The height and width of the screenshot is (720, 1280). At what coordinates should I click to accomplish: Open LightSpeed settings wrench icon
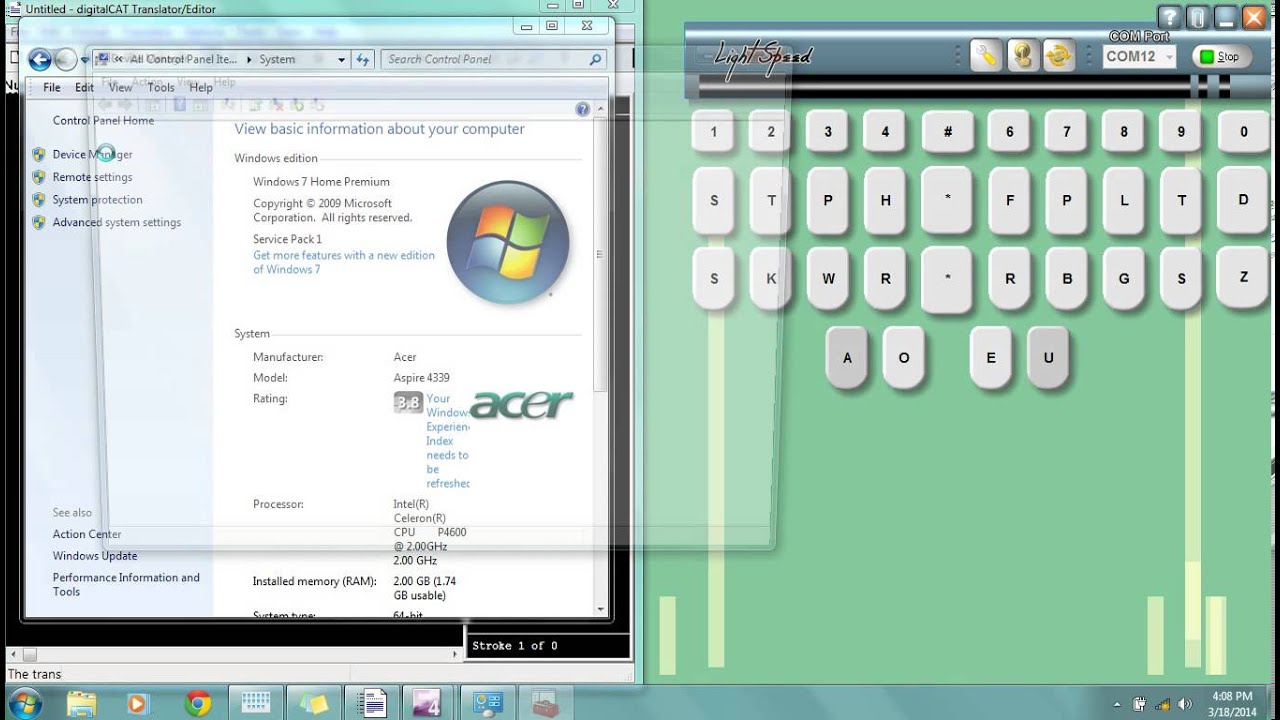click(986, 56)
